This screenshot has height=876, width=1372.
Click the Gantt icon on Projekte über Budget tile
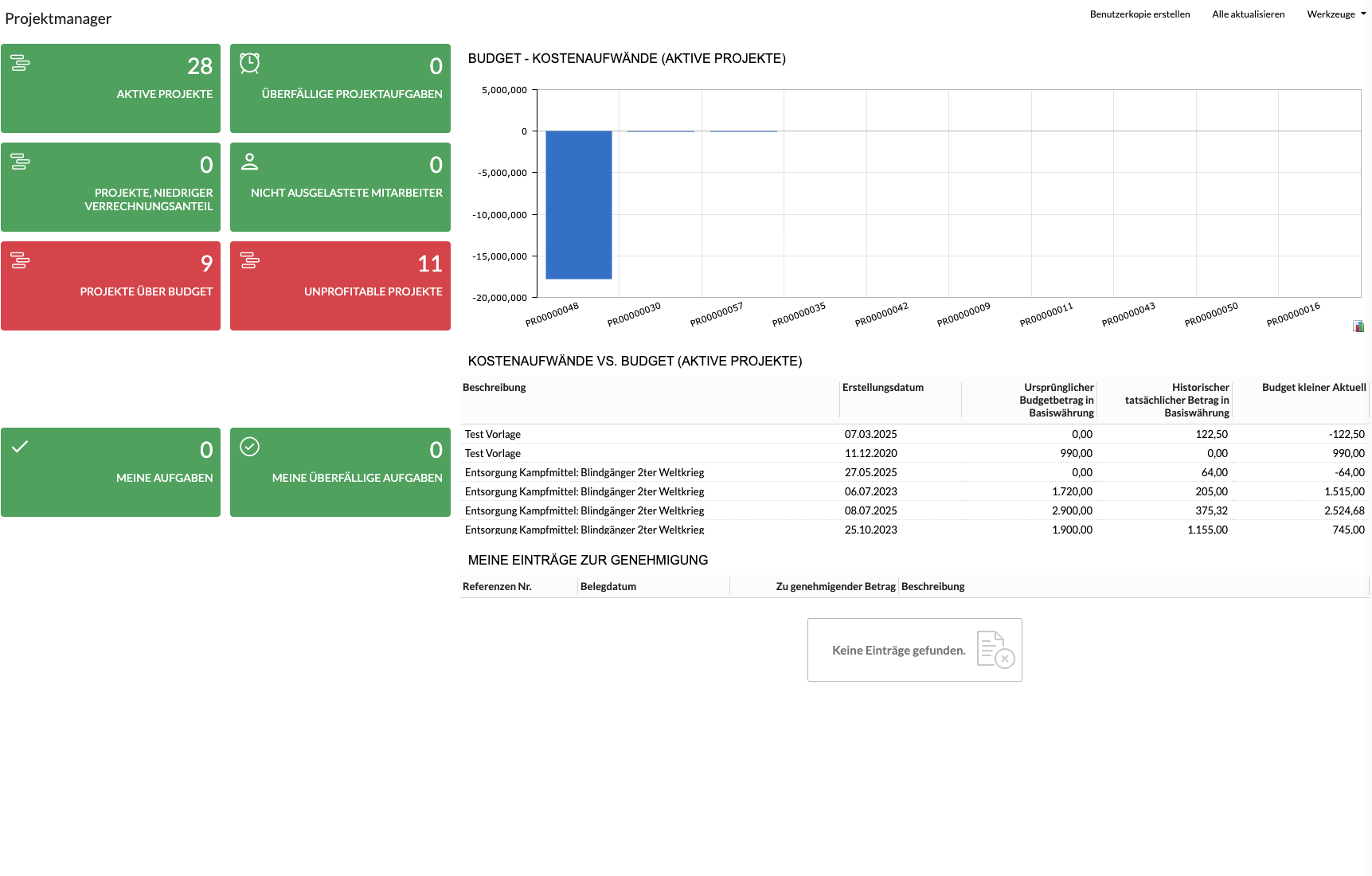20,260
